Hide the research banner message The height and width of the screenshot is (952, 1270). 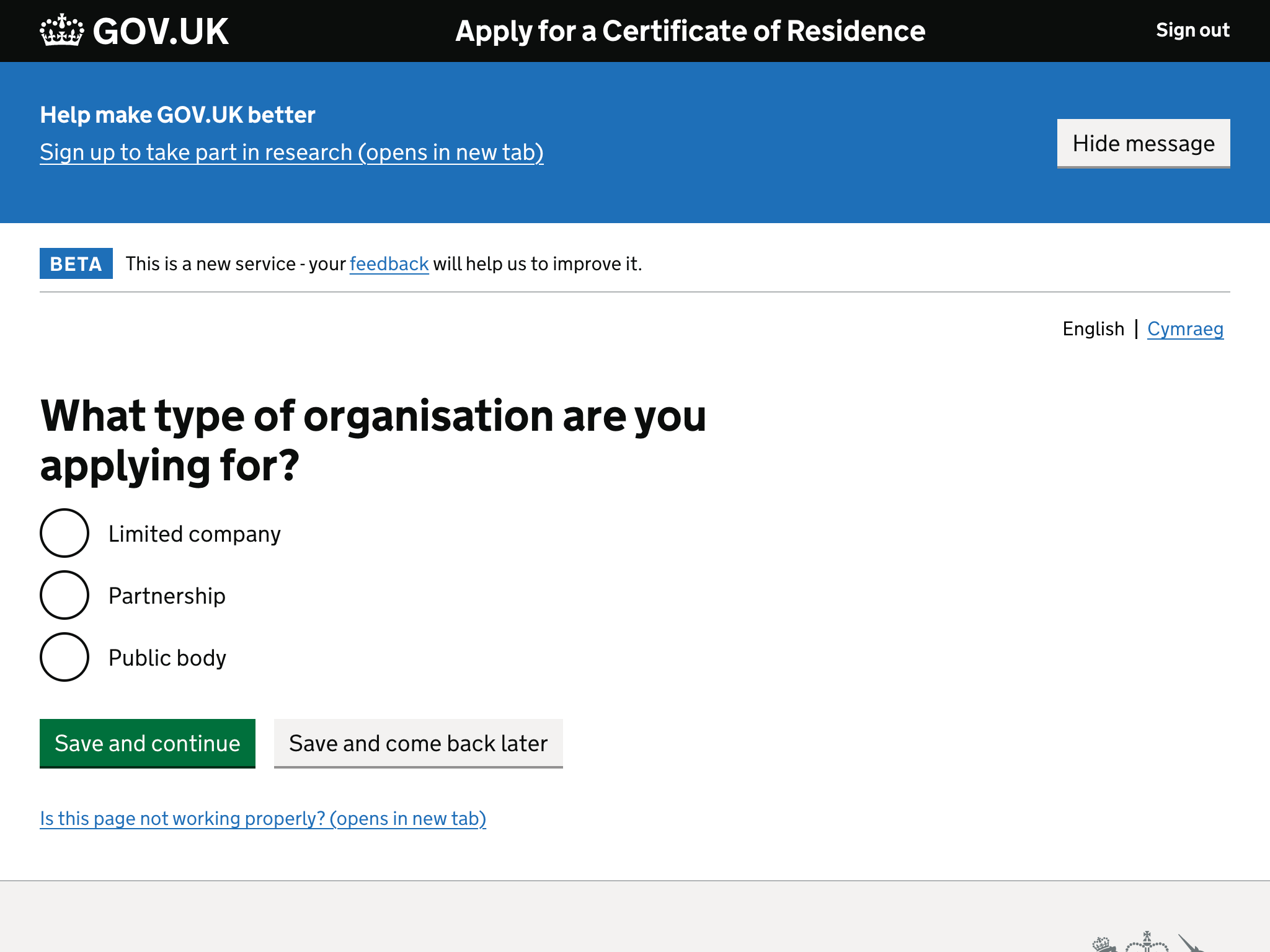(x=1143, y=143)
